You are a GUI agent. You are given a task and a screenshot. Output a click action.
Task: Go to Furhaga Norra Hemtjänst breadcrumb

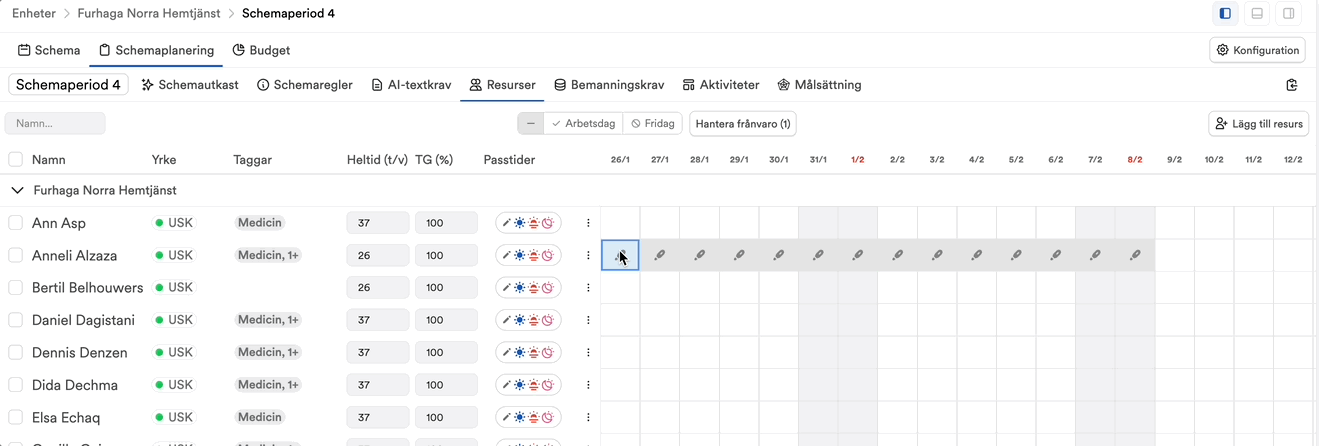148,14
